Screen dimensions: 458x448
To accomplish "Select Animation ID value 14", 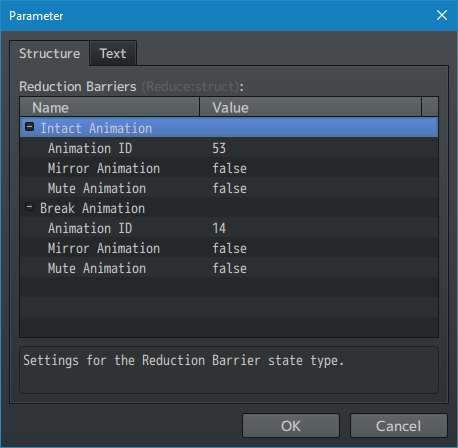I will 219,228.
